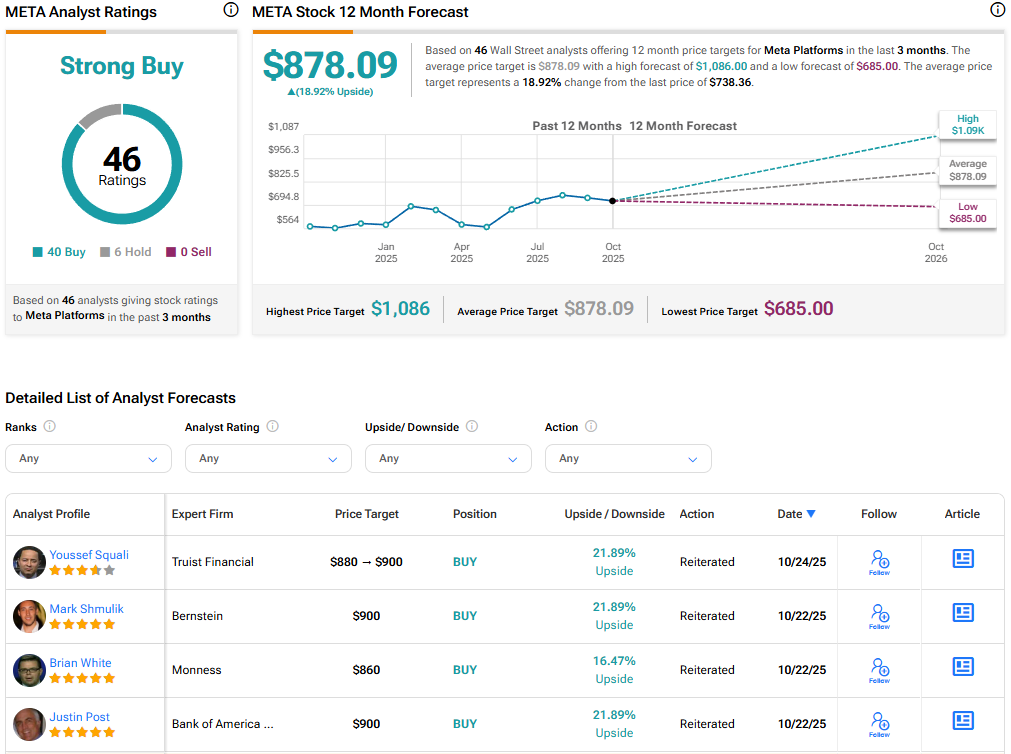
Task: Click the High $1.09K forecast label
Action: pyautogui.click(x=966, y=125)
